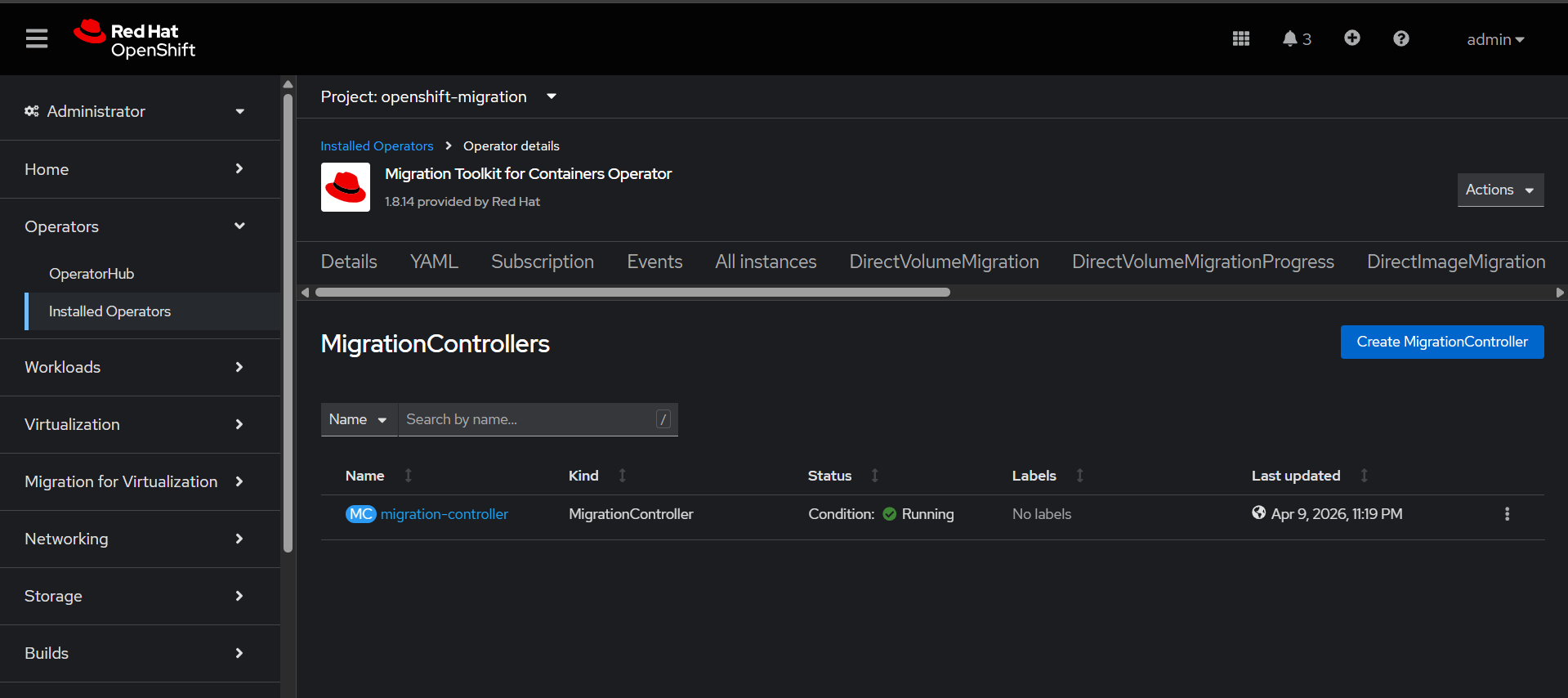Screen dimensions: 1568x698
Task: Switch to the YAML tab
Action: pyautogui.click(x=434, y=262)
